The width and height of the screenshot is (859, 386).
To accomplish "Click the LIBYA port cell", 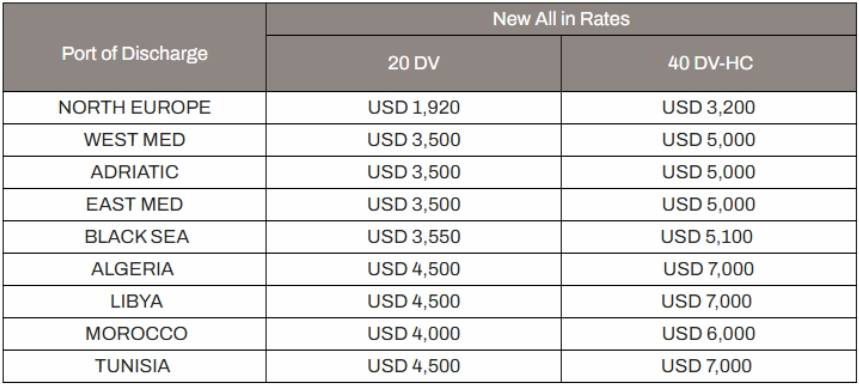I will pyautogui.click(x=134, y=302).
